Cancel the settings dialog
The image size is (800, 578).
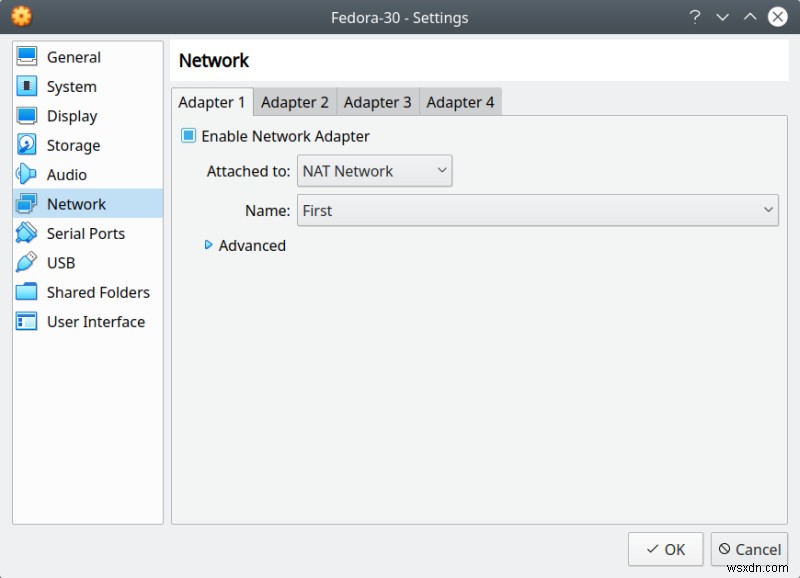[749, 549]
